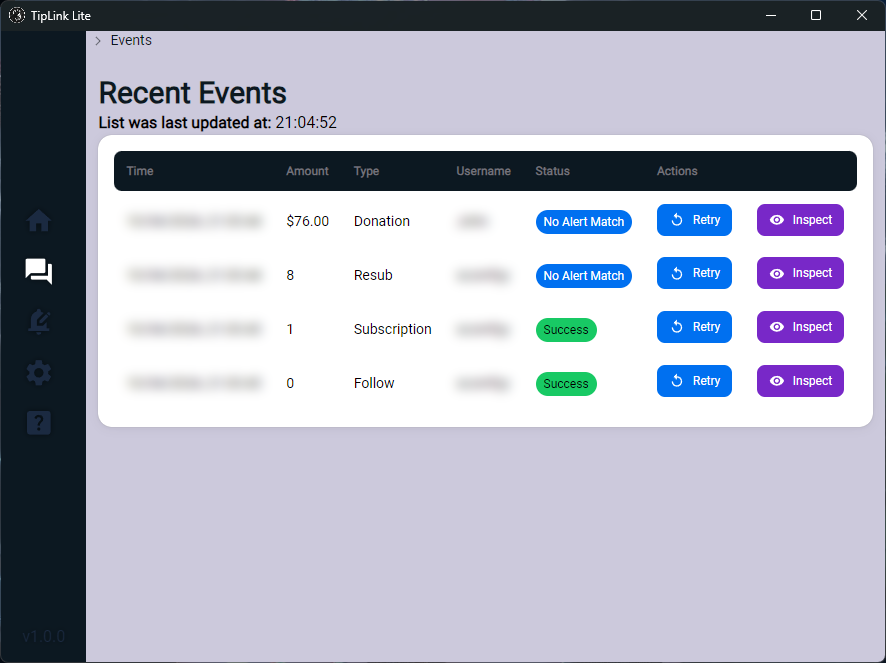Viewport: 886px width, 663px height.
Task: Retry the $76.00 Donation event
Action: [x=694, y=220]
